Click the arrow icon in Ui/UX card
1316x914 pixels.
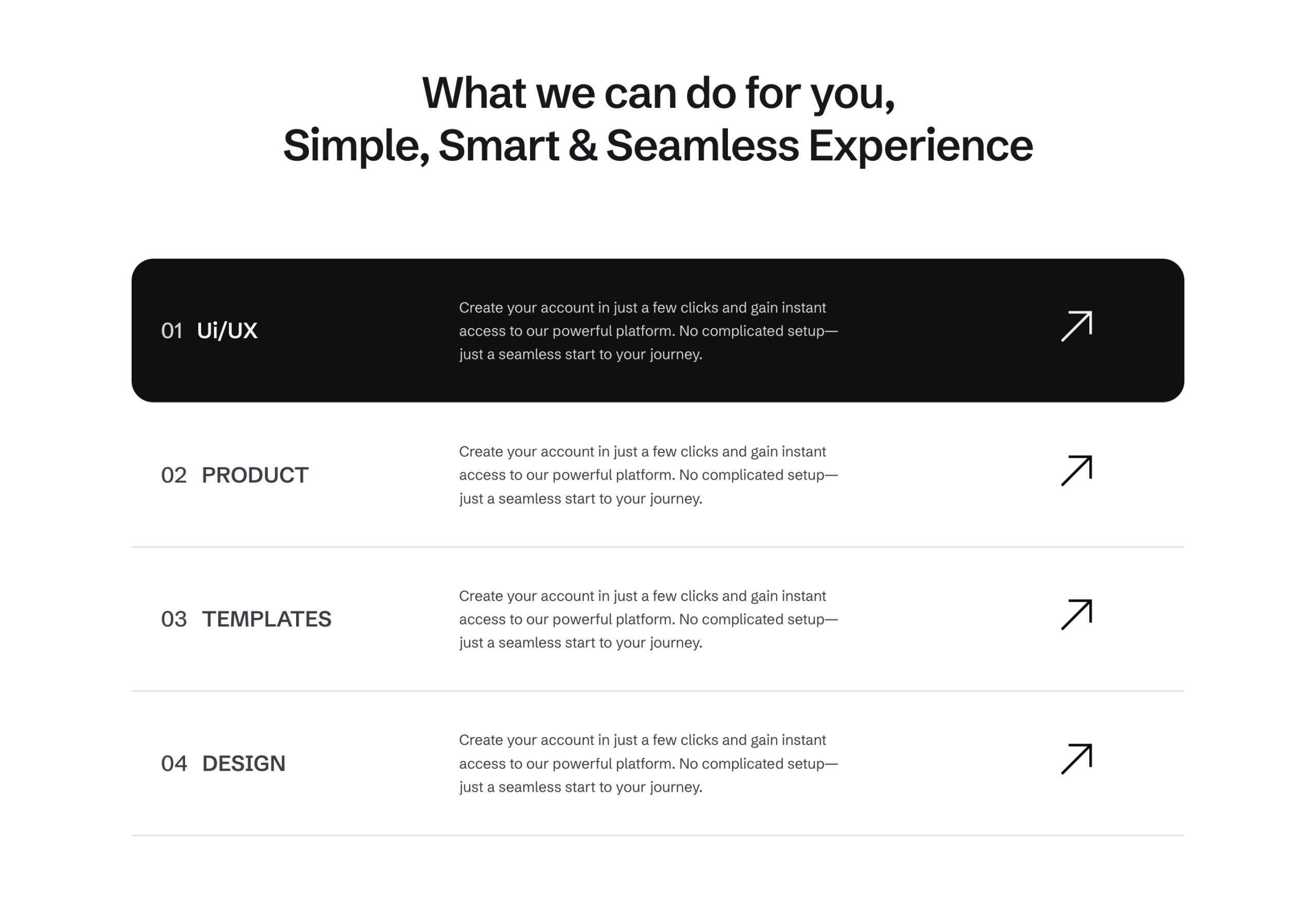pyautogui.click(x=1076, y=326)
